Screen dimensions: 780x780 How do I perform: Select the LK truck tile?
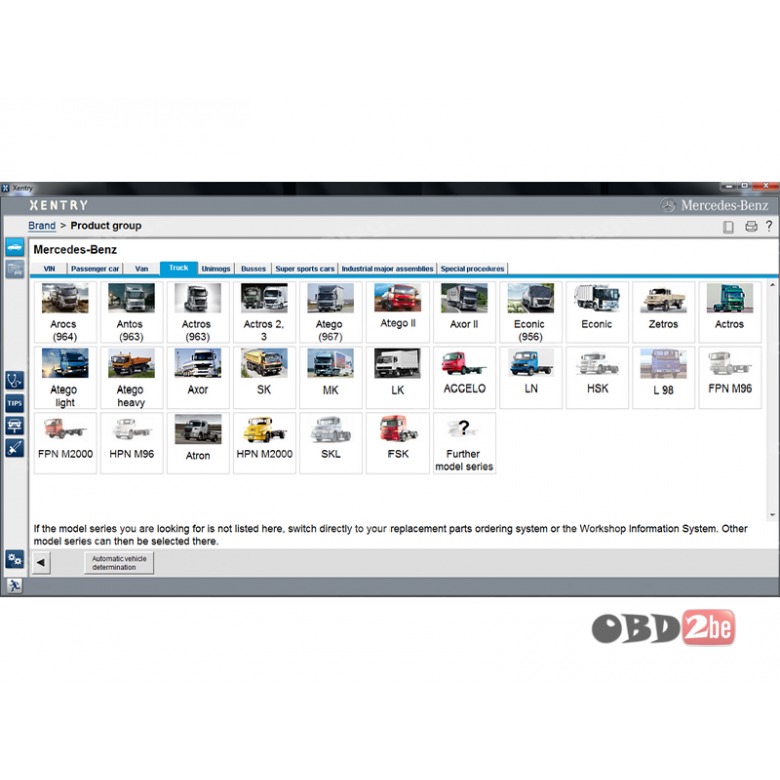tap(397, 378)
